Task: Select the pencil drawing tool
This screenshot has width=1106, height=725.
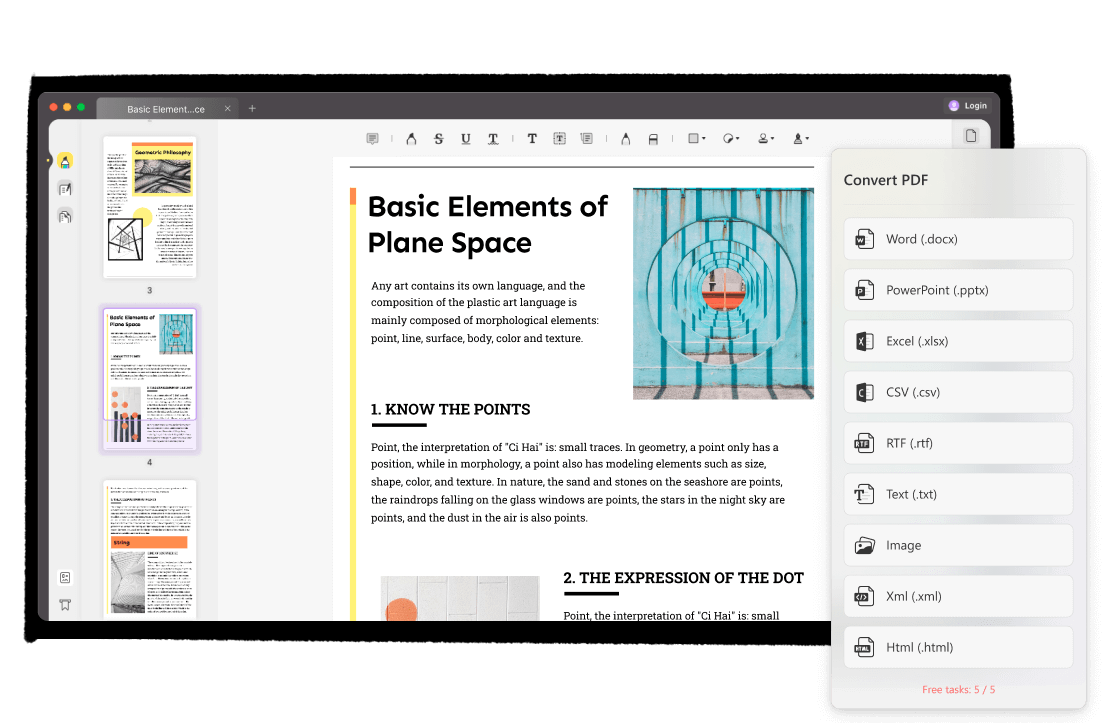Action: (626, 139)
